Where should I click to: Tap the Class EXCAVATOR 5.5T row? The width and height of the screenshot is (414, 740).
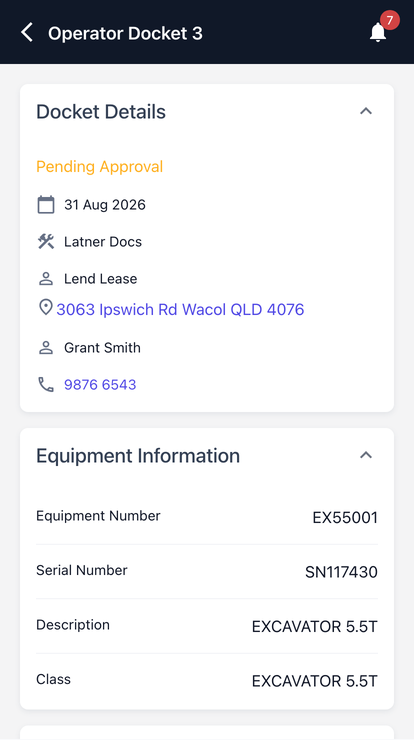207,681
